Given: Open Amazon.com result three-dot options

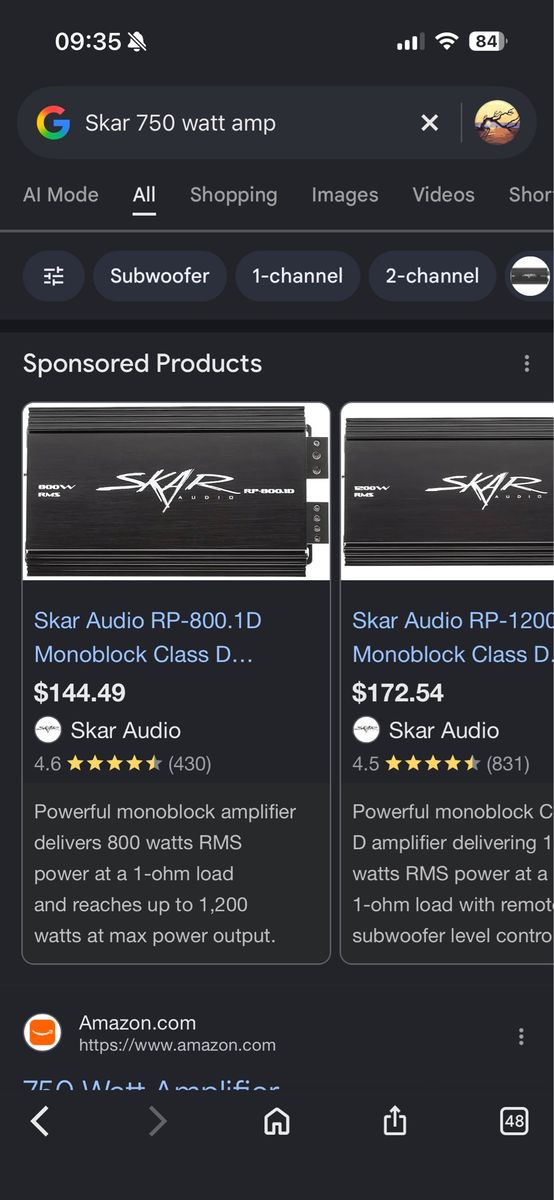Looking at the screenshot, I should point(521,1037).
